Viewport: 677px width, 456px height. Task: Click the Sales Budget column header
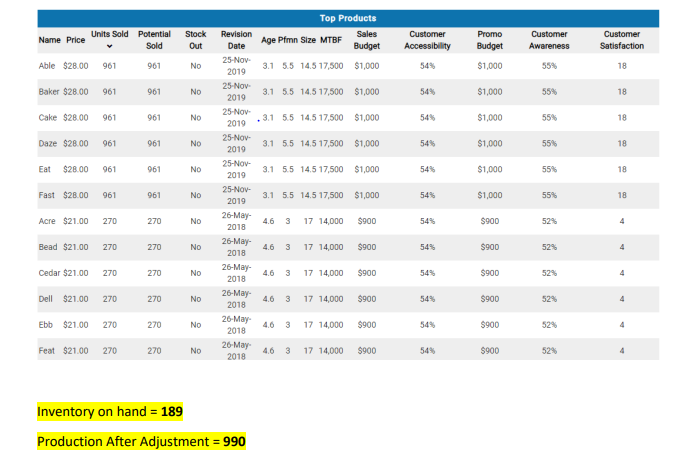(x=367, y=40)
